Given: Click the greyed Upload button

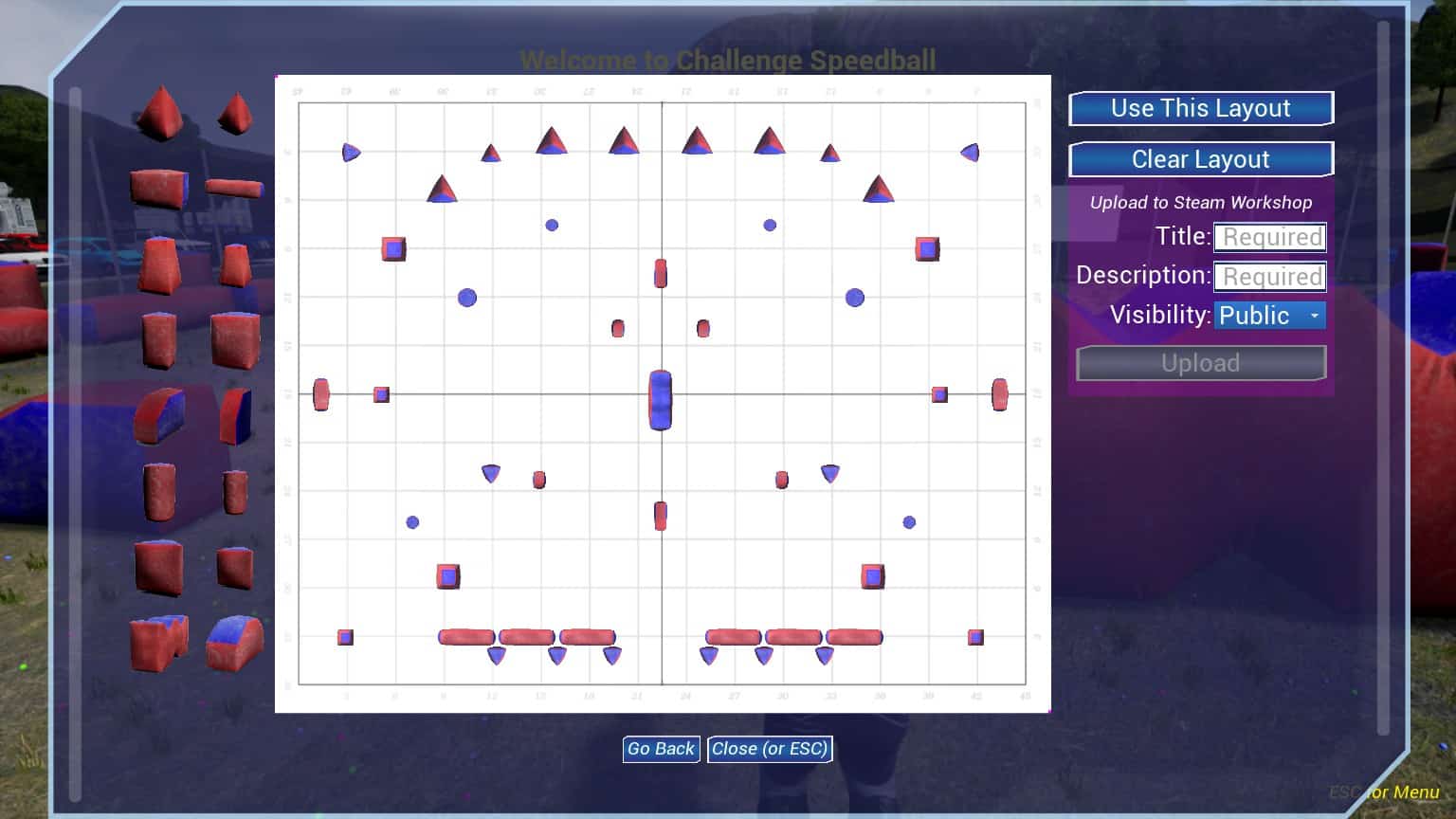Looking at the screenshot, I should click(x=1201, y=363).
